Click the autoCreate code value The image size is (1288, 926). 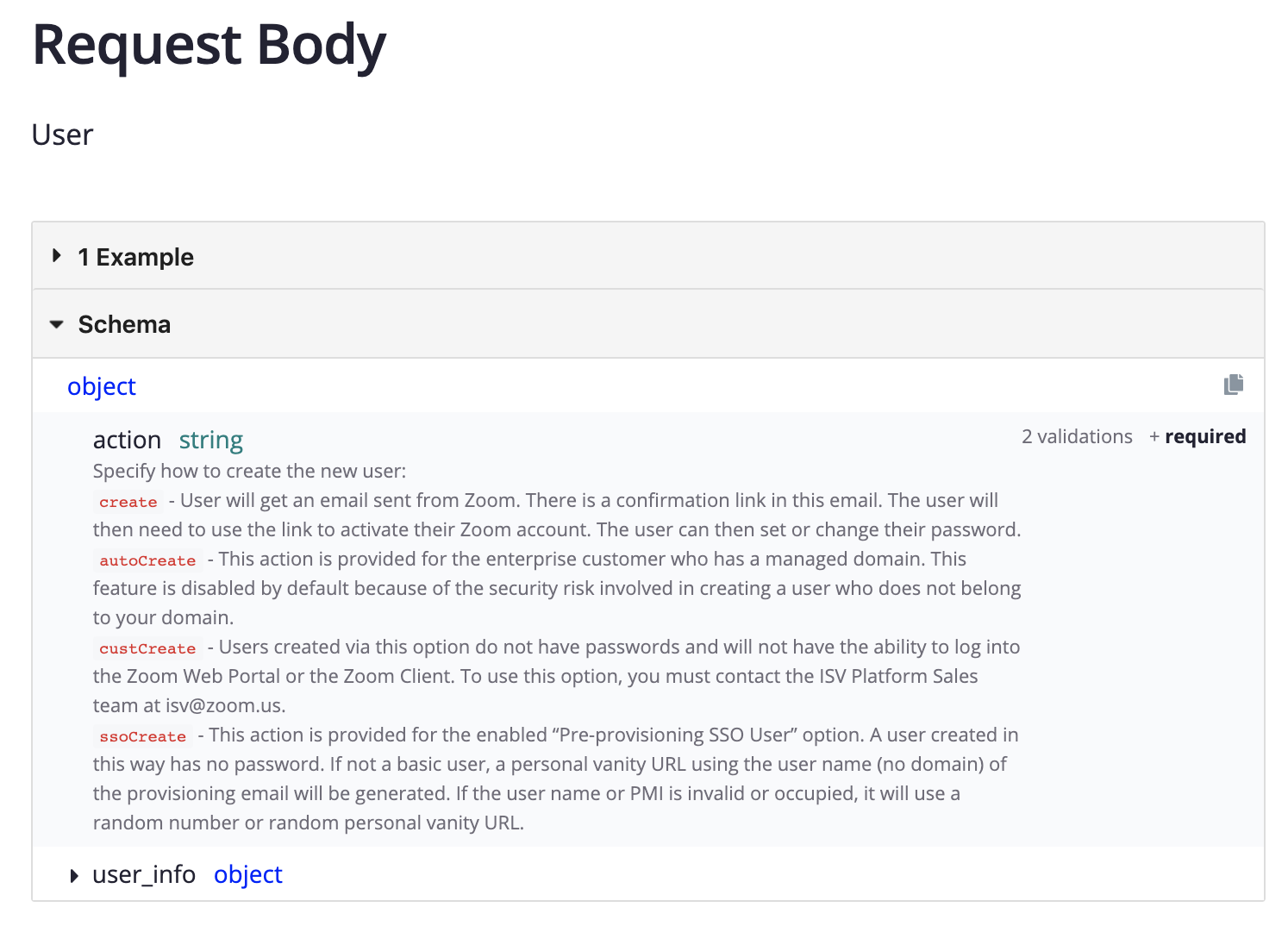click(x=147, y=560)
